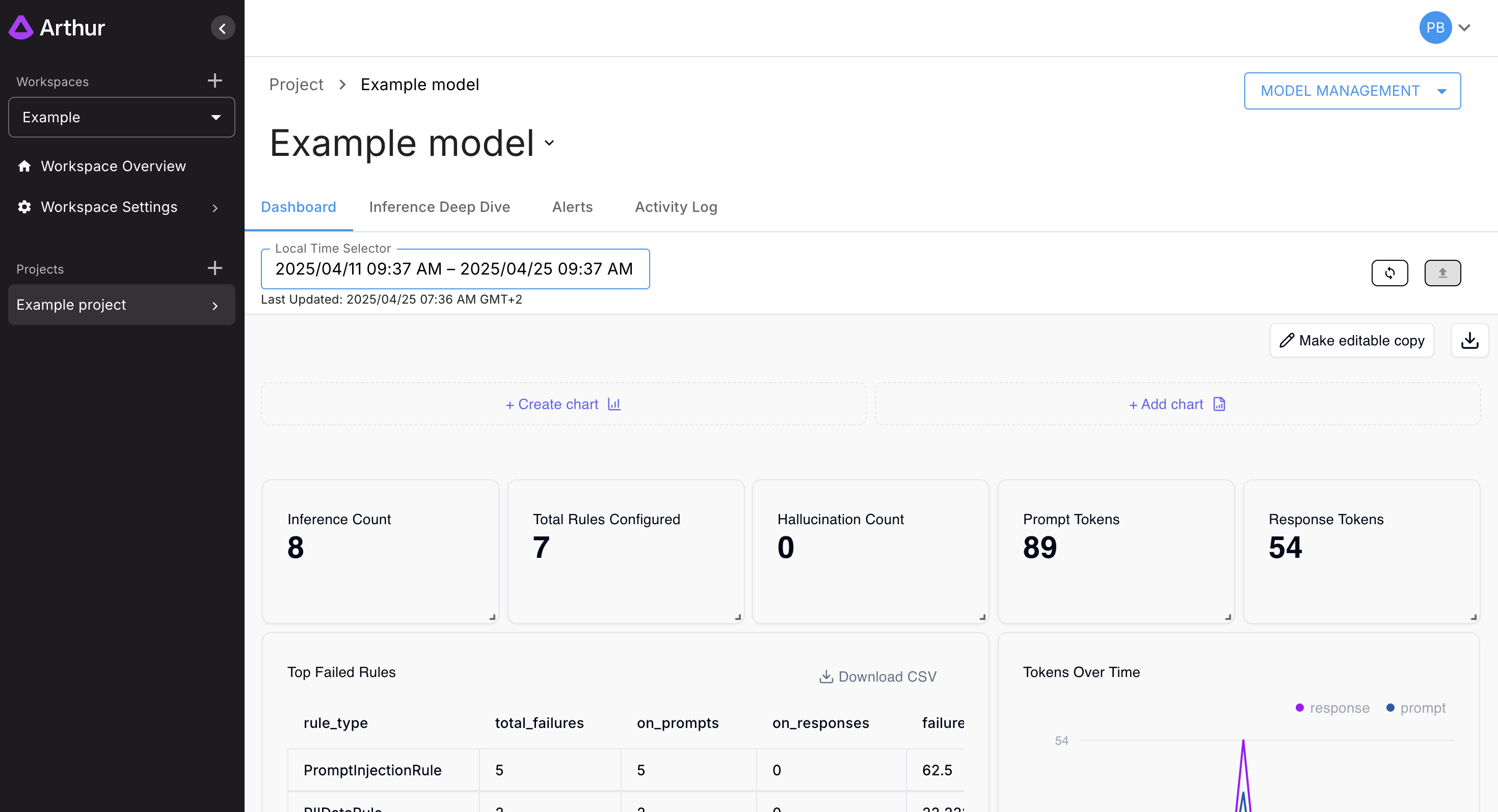Screen dimensions: 1498x812
Task: Expand Workspace Settings submenu
Action: click(x=215, y=207)
